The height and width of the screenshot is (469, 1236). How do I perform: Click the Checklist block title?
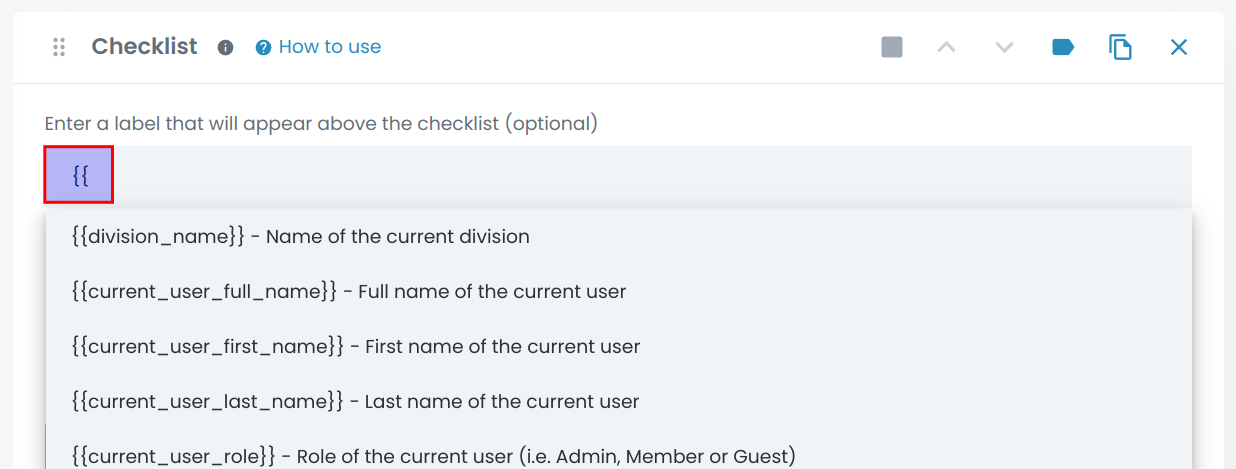(x=144, y=47)
